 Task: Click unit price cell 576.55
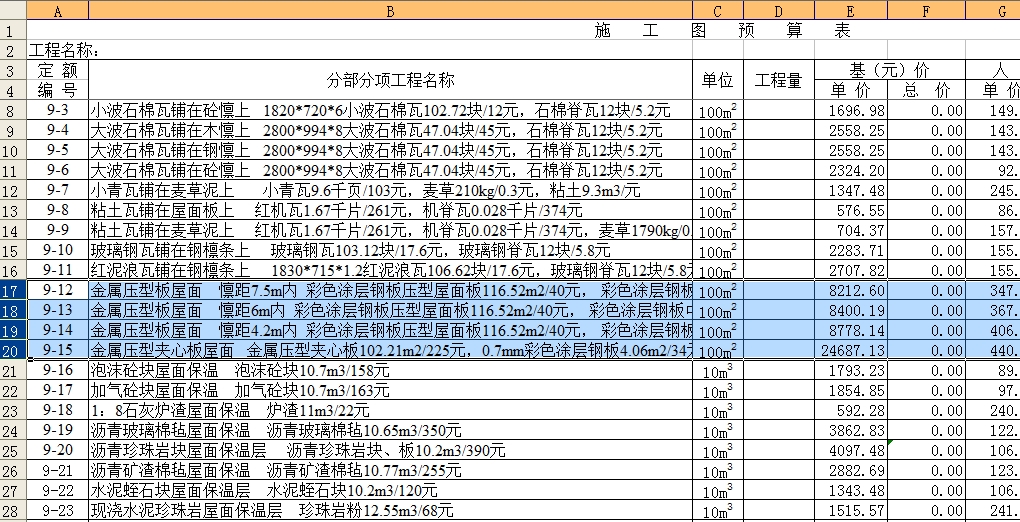tap(851, 210)
